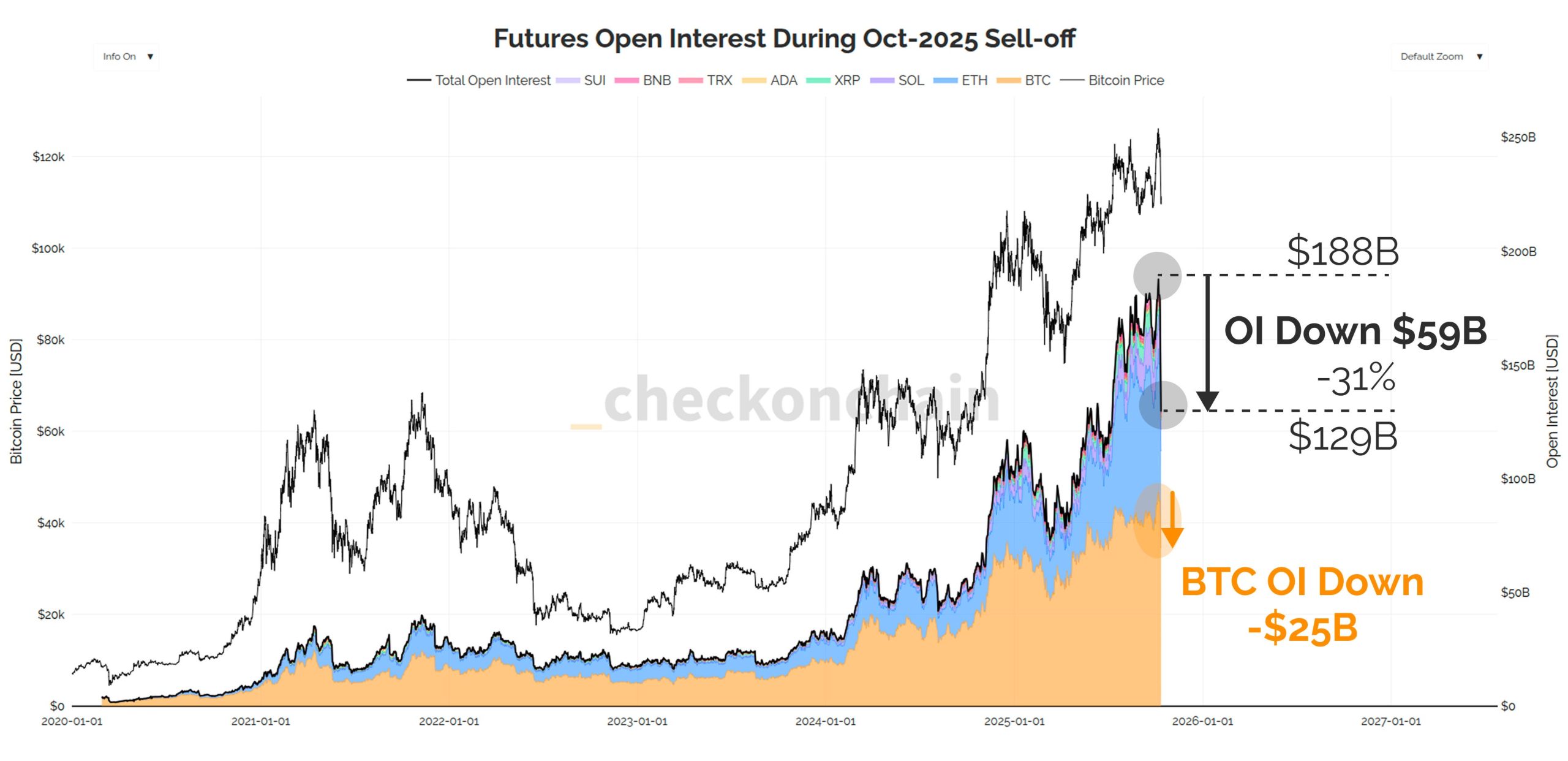Click the 2025-01-01 axis label
This screenshot has width=1568, height=761.
pos(1014,721)
